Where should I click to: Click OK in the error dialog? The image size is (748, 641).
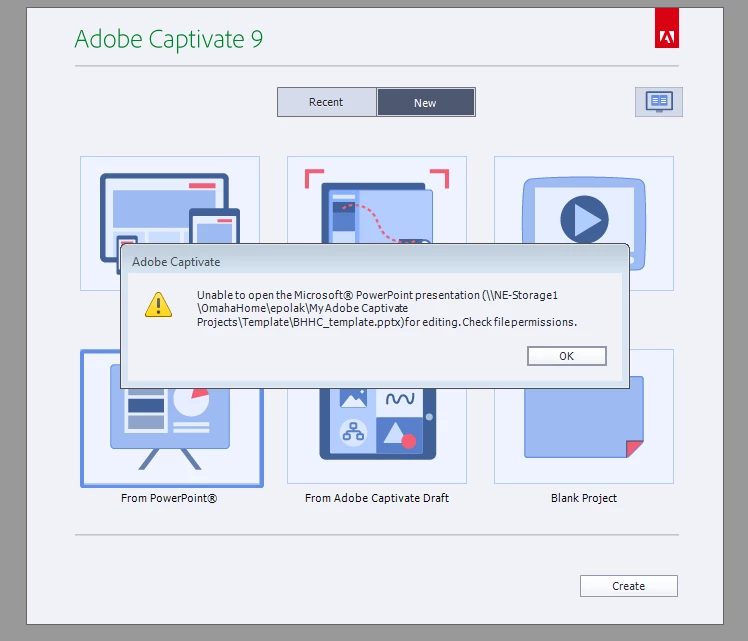tap(566, 356)
